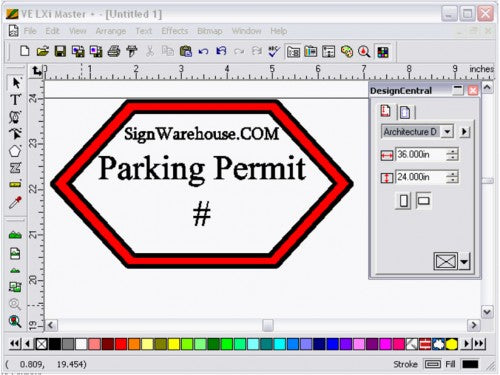Minimize the DesignCentral panel

(458, 90)
